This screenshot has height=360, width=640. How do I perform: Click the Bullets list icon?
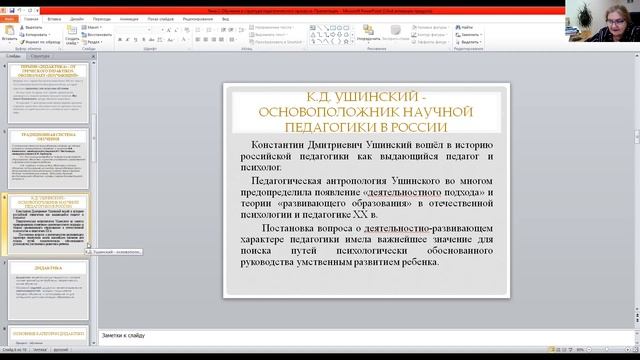(x=198, y=30)
